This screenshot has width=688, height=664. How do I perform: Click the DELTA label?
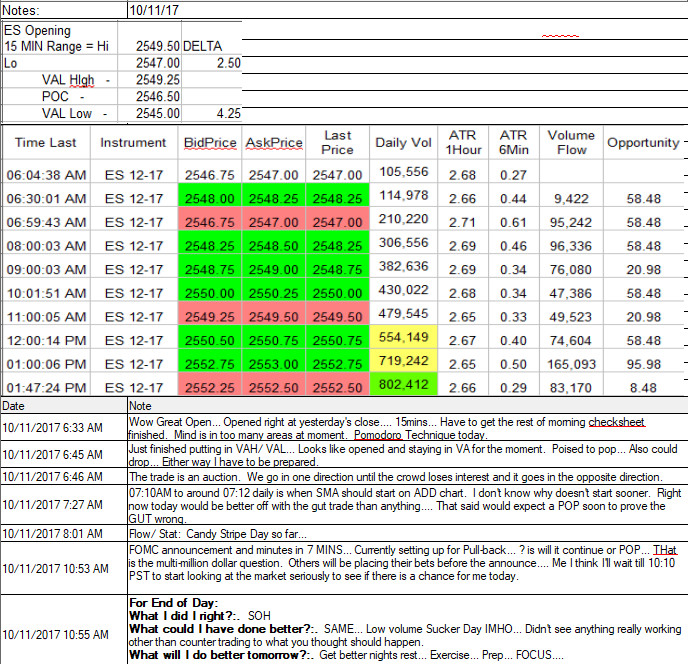click(x=202, y=46)
